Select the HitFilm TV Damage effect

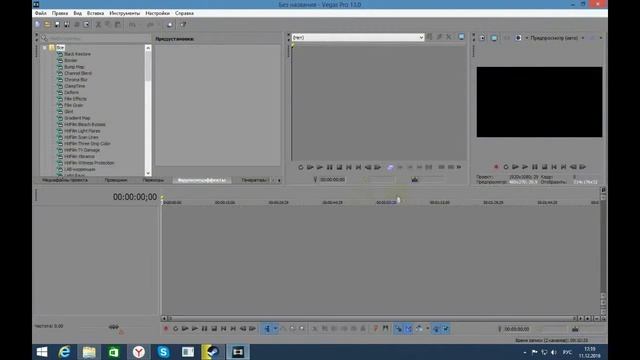pos(82,150)
